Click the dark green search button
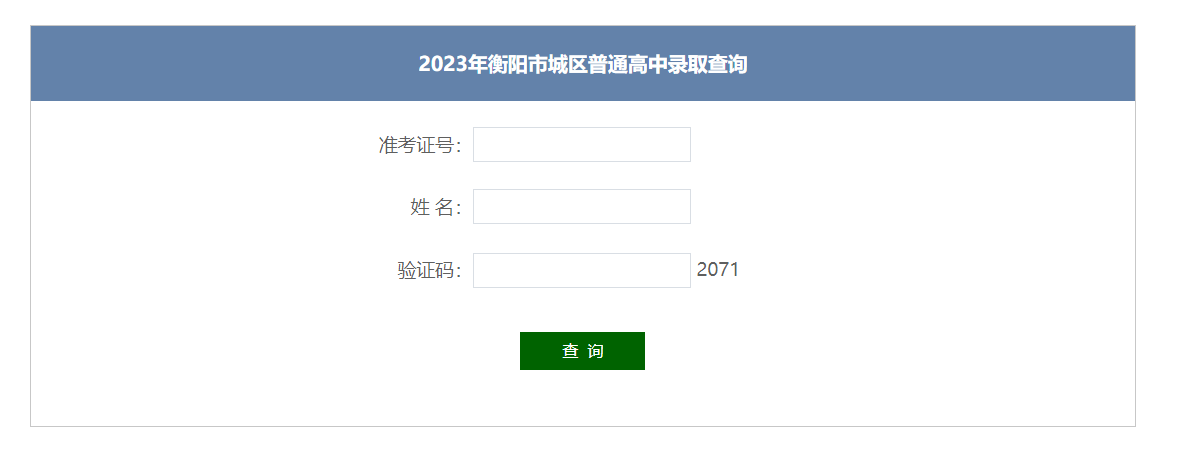 click(x=582, y=351)
